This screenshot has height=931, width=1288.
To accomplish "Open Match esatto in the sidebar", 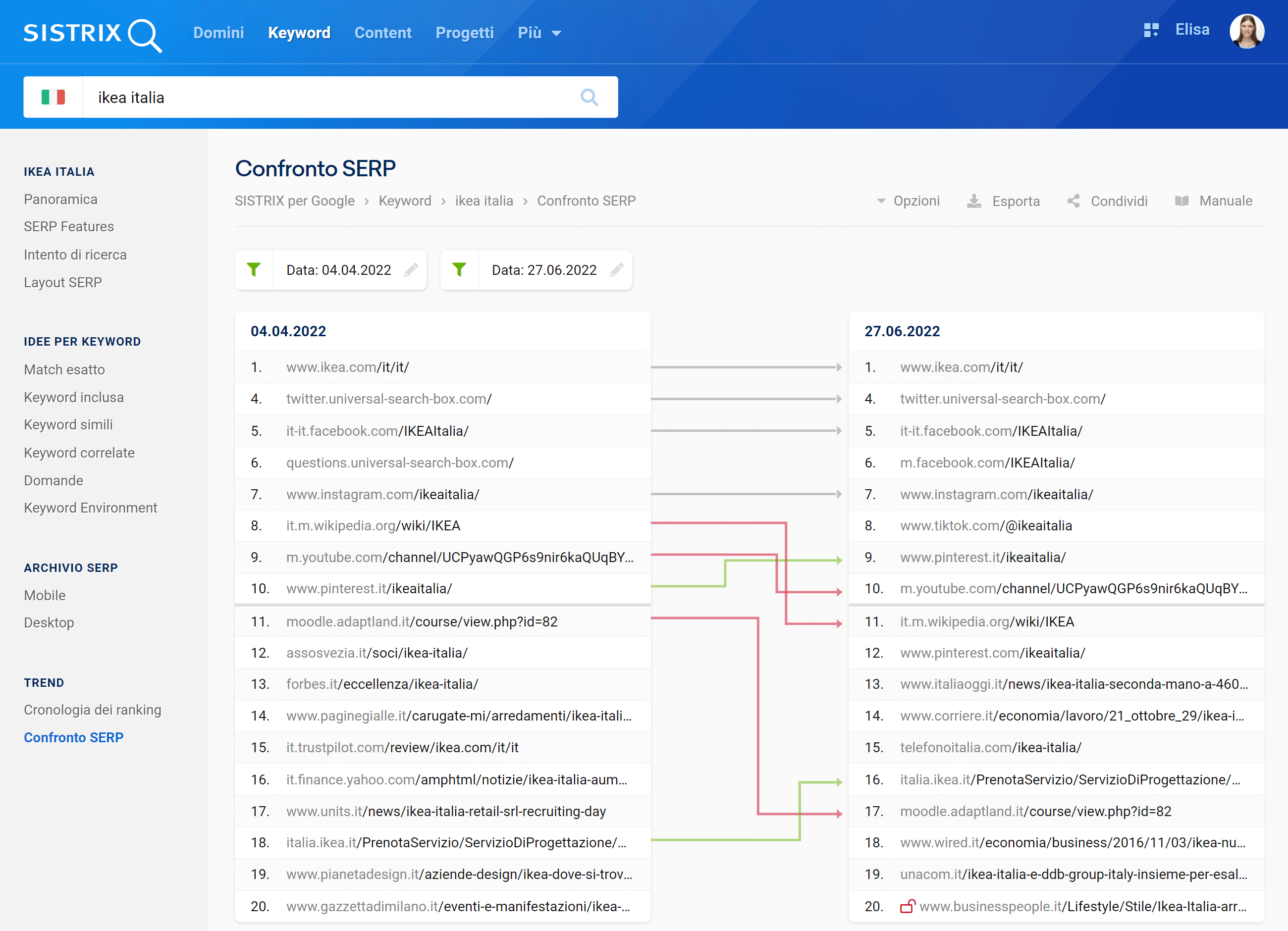I will coord(64,369).
